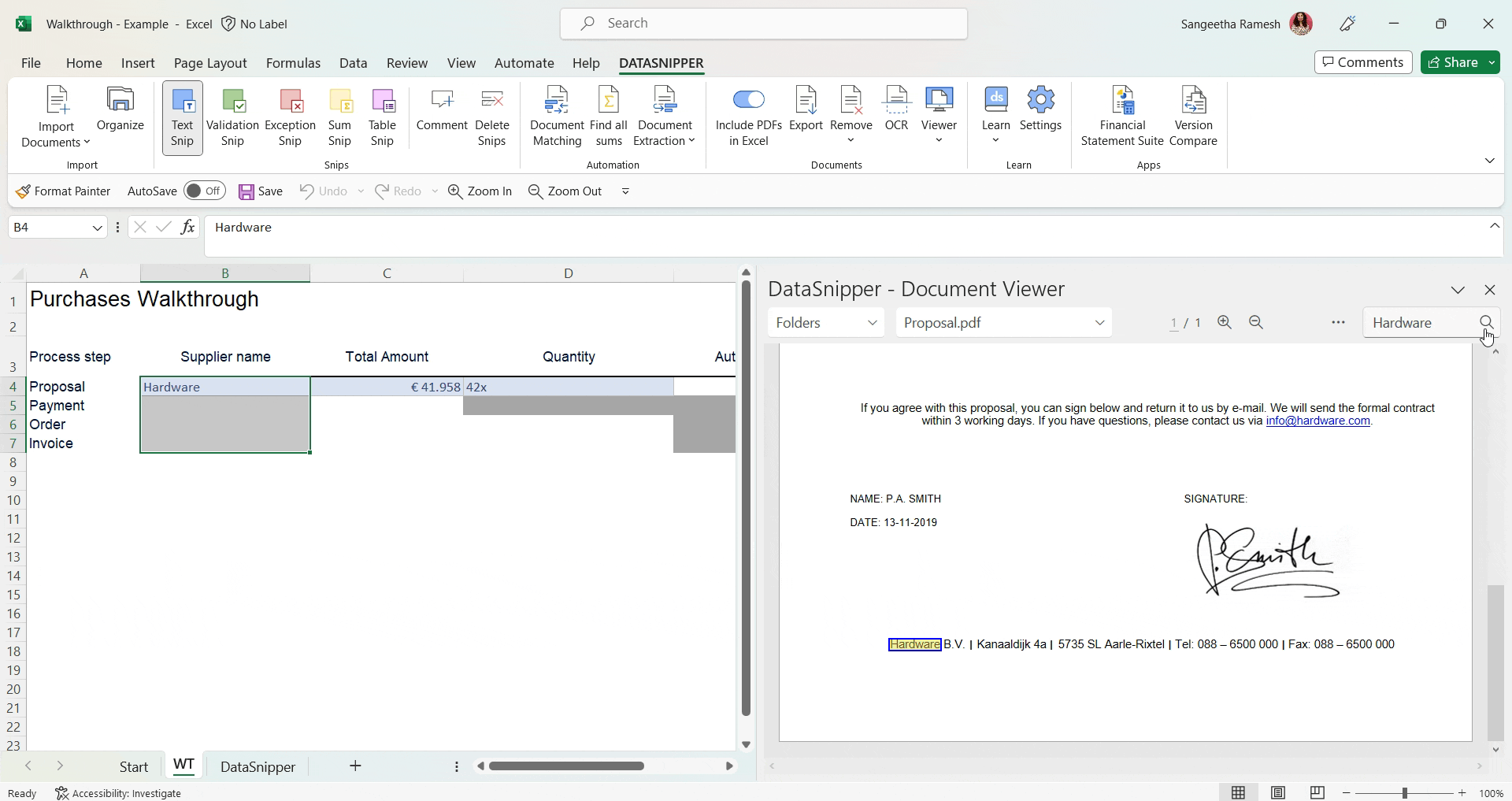Open the Formulas ribbon tab

[x=293, y=63]
